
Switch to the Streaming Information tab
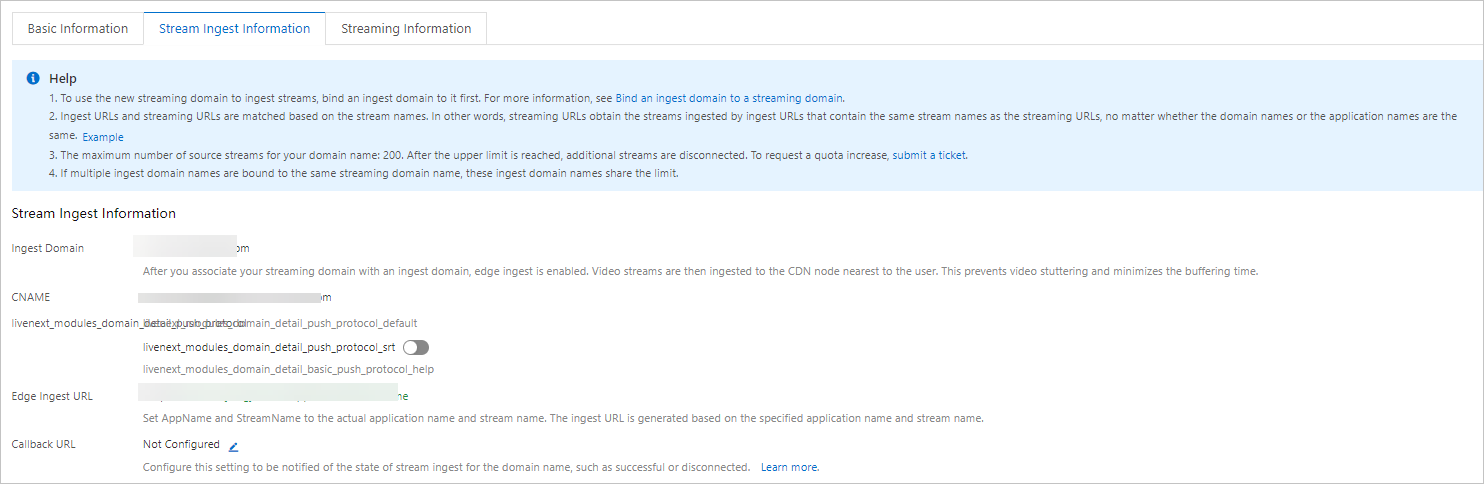point(406,29)
